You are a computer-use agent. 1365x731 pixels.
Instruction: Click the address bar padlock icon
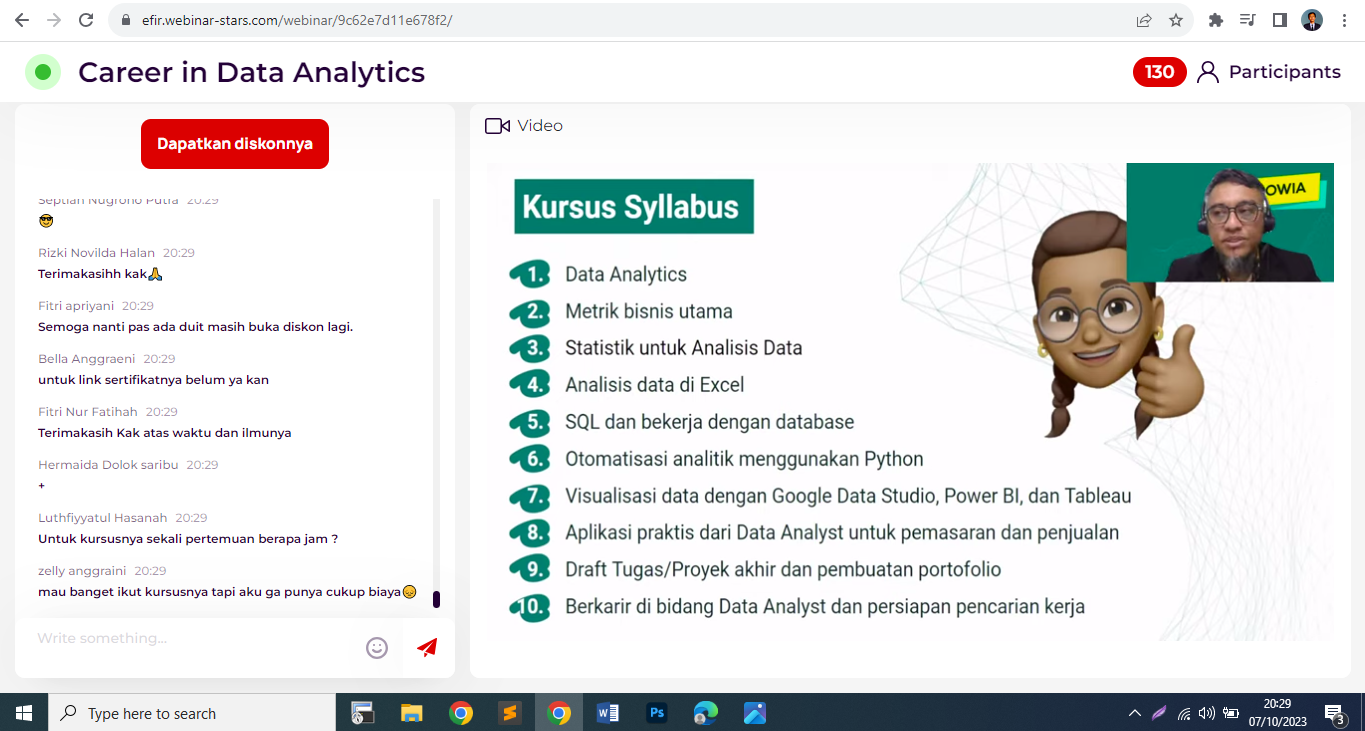[126, 20]
